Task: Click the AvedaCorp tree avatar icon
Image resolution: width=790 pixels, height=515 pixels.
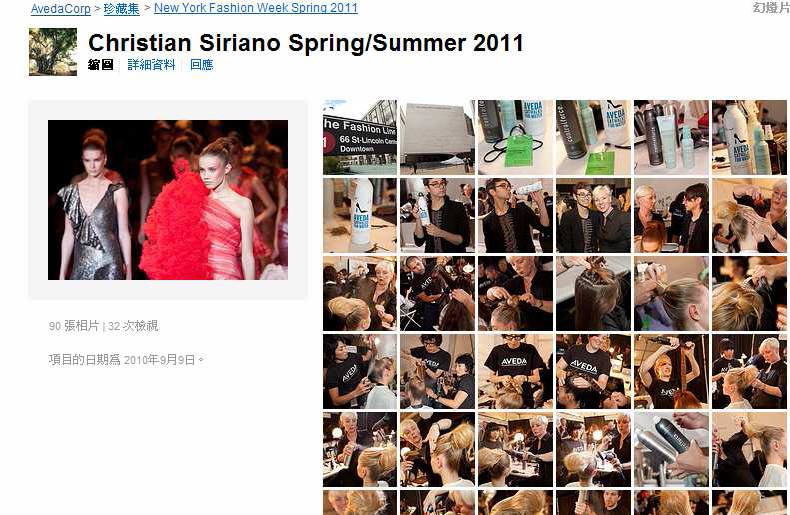Action: 53,52
